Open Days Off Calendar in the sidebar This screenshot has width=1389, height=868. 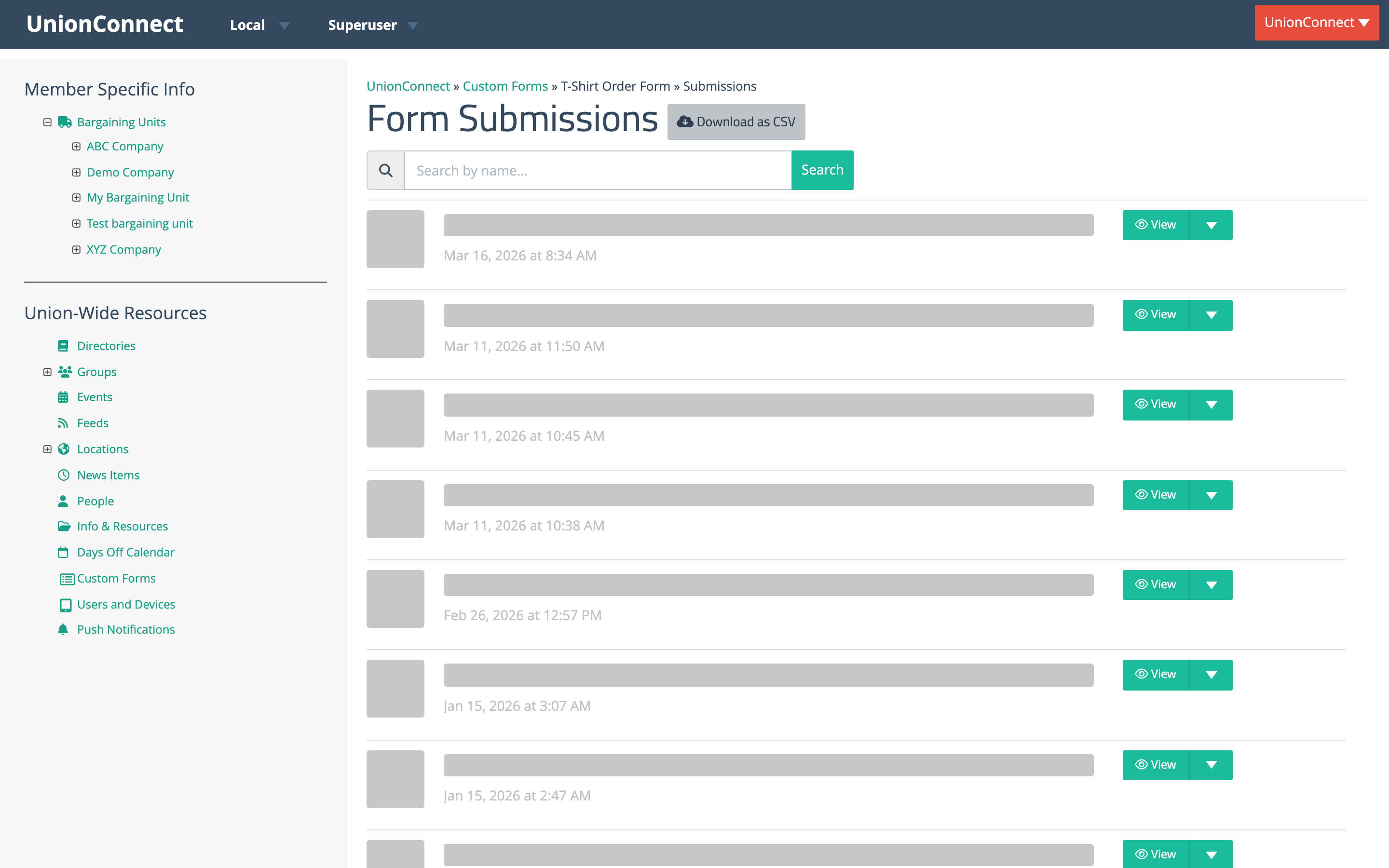point(125,552)
